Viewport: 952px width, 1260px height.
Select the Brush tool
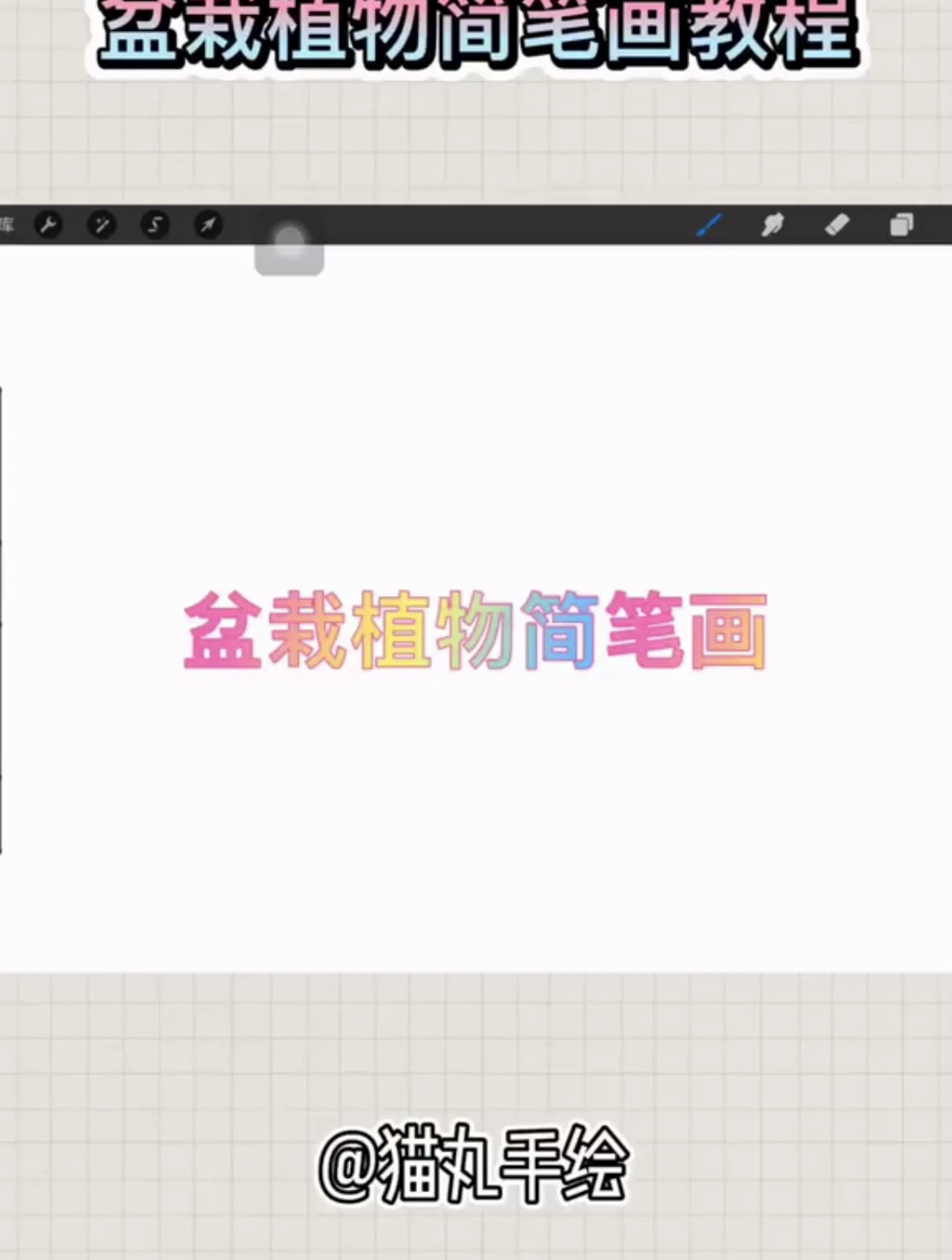click(710, 225)
